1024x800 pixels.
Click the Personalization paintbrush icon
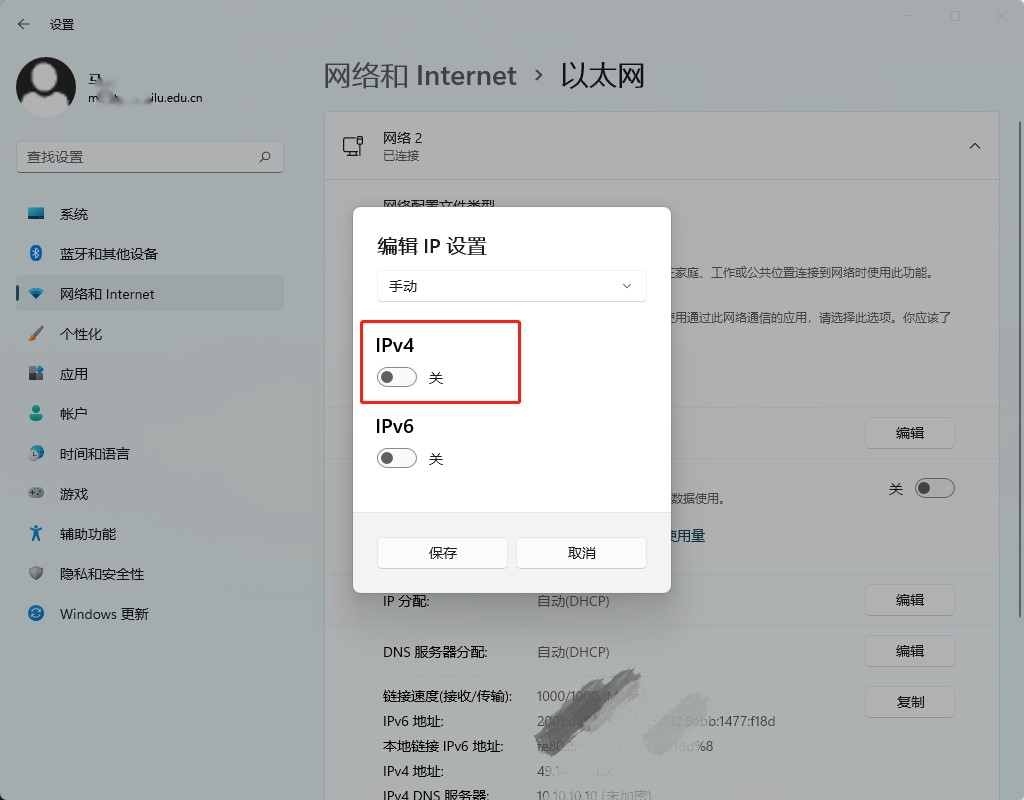point(37,334)
